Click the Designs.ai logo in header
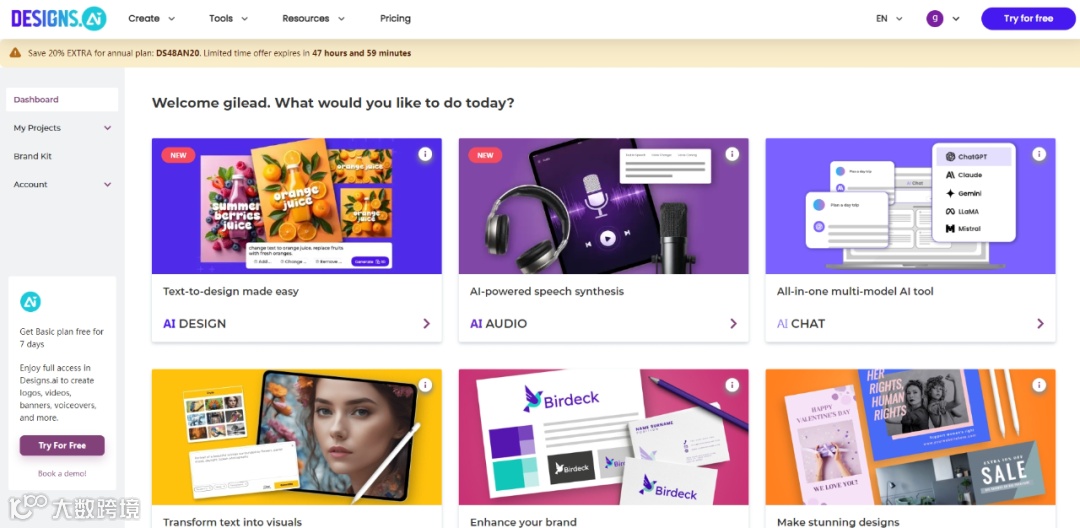 59,18
